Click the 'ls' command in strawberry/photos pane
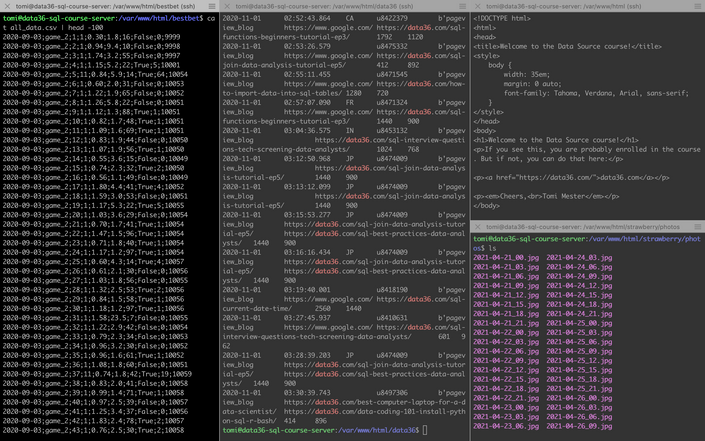 click(492, 248)
